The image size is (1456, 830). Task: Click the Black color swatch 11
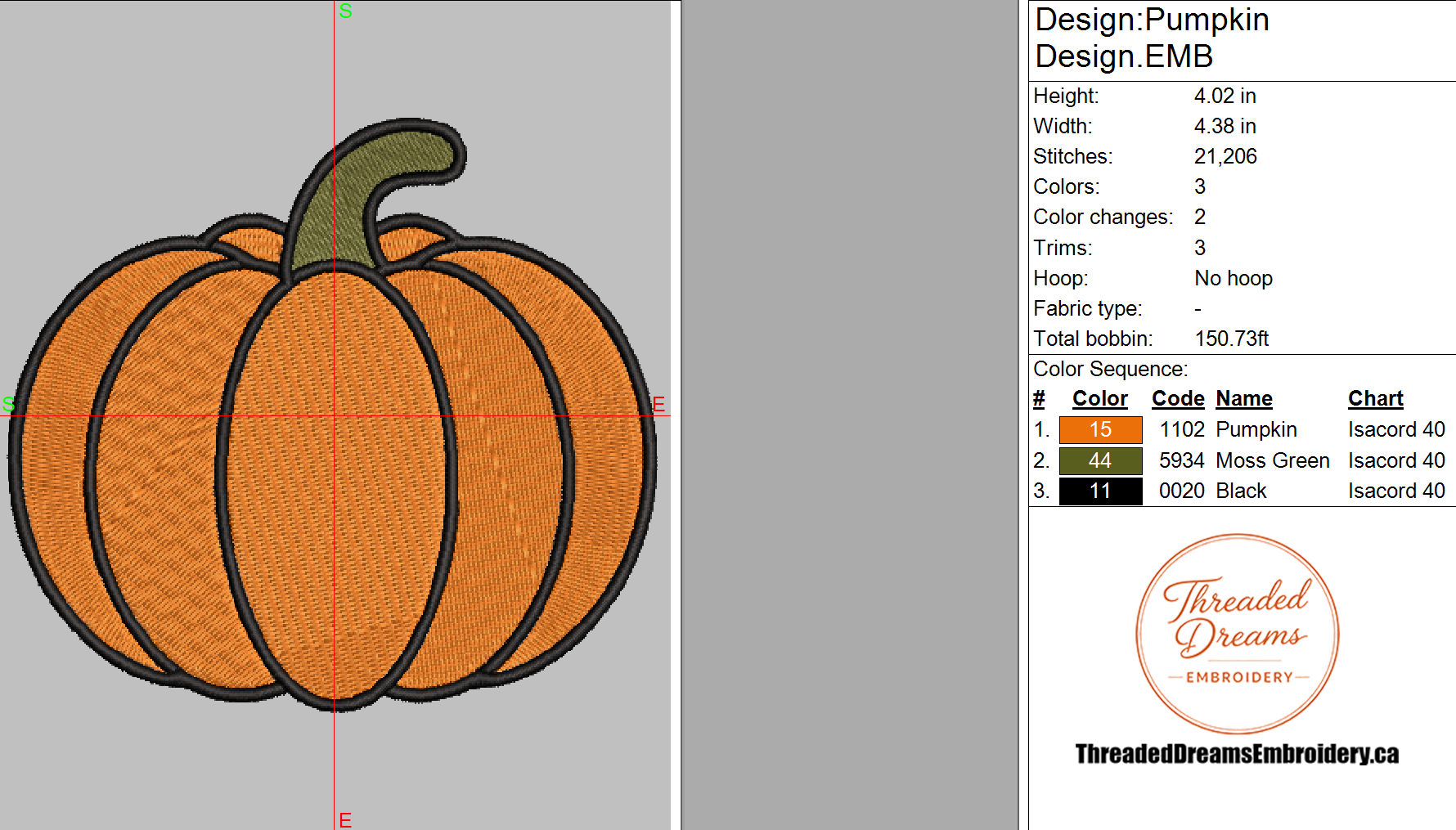[x=1100, y=491]
